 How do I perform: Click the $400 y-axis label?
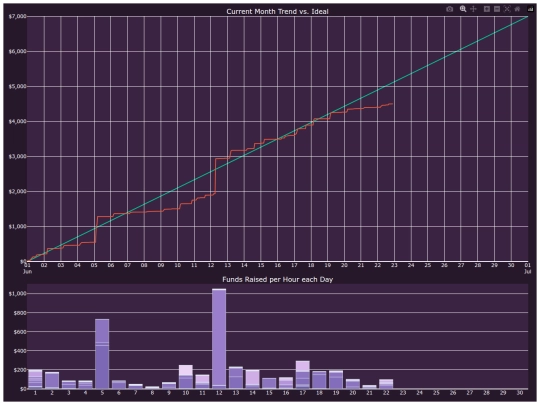click(x=20, y=351)
